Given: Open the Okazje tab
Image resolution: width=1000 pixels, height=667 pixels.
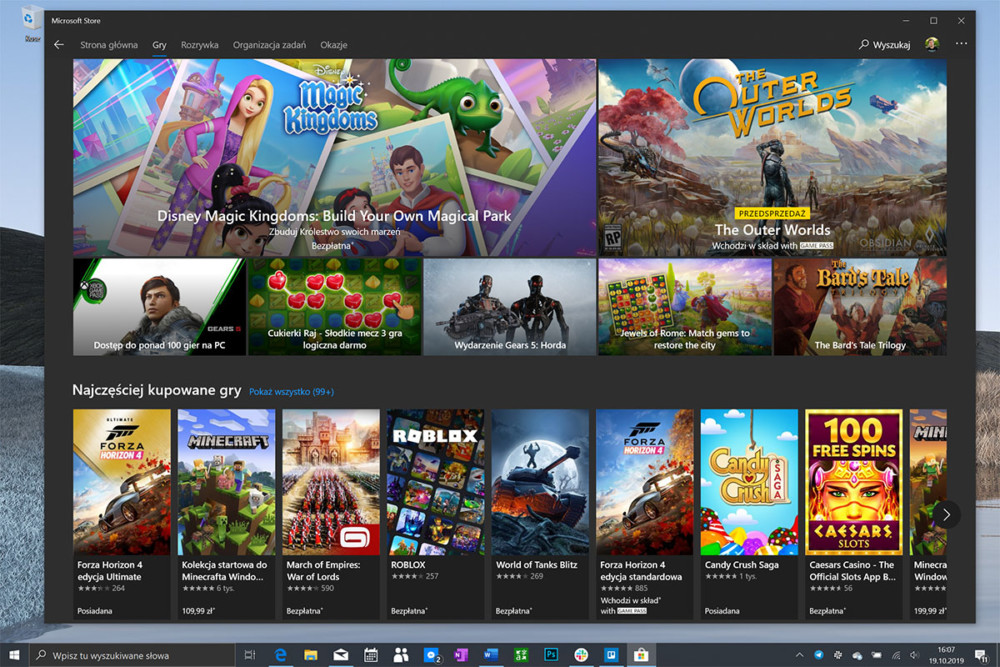Looking at the screenshot, I should tap(334, 45).
